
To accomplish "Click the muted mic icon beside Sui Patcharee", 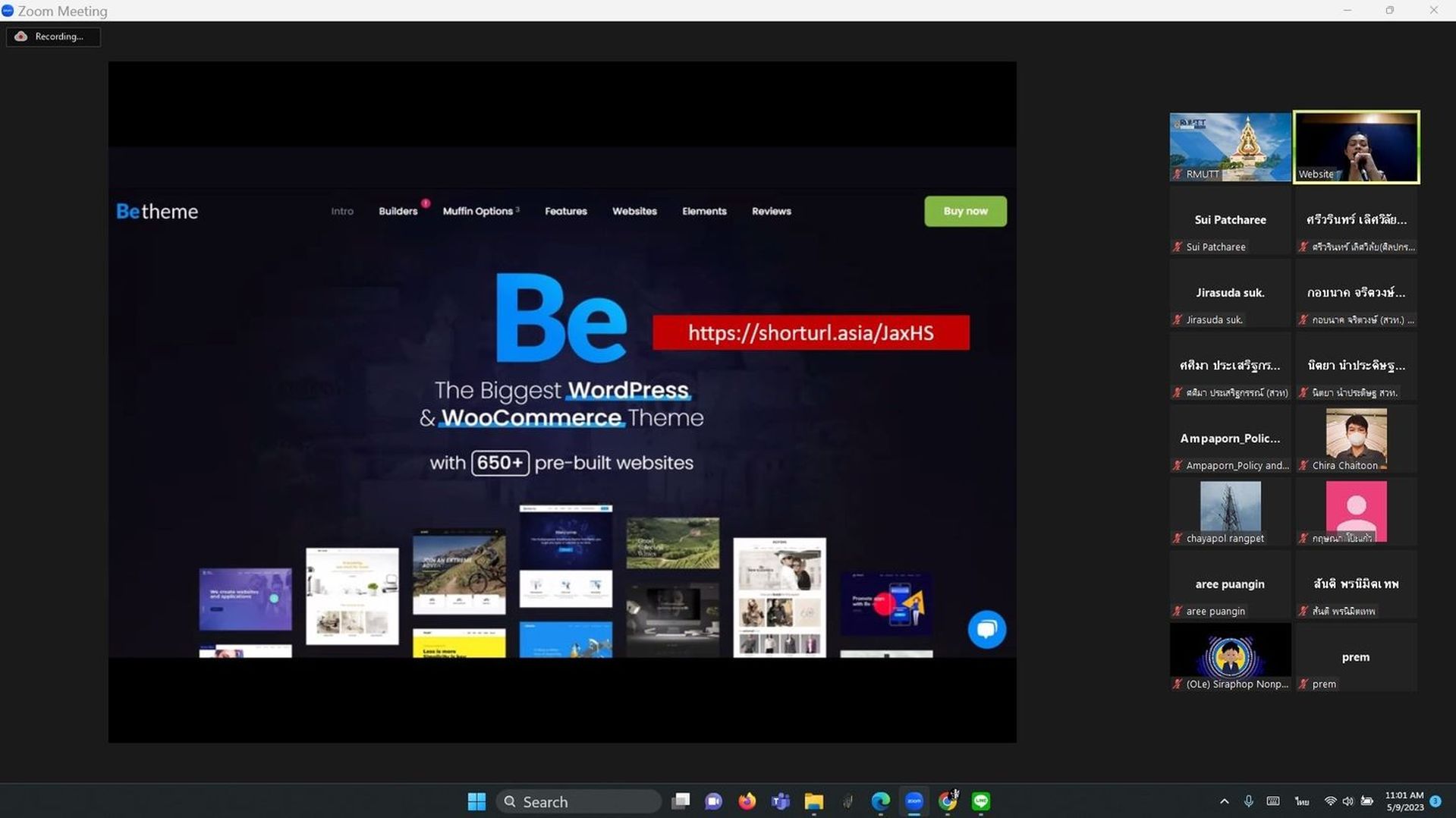I will [x=1178, y=247].
